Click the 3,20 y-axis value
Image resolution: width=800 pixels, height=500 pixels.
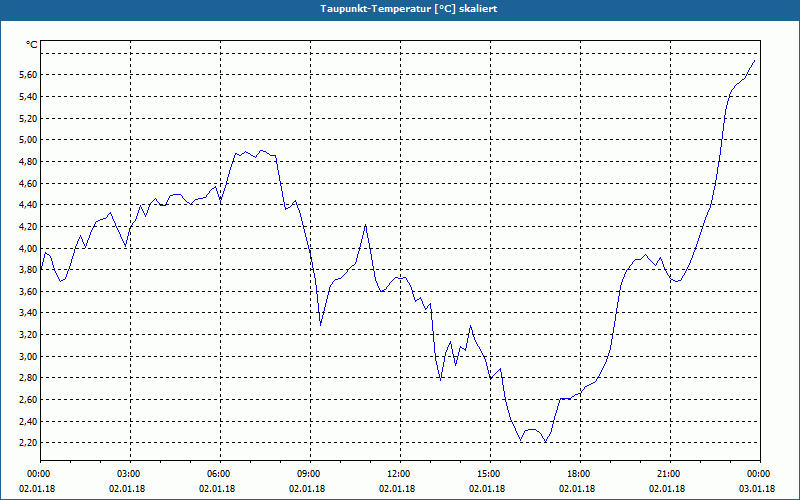tap(28, 335)
